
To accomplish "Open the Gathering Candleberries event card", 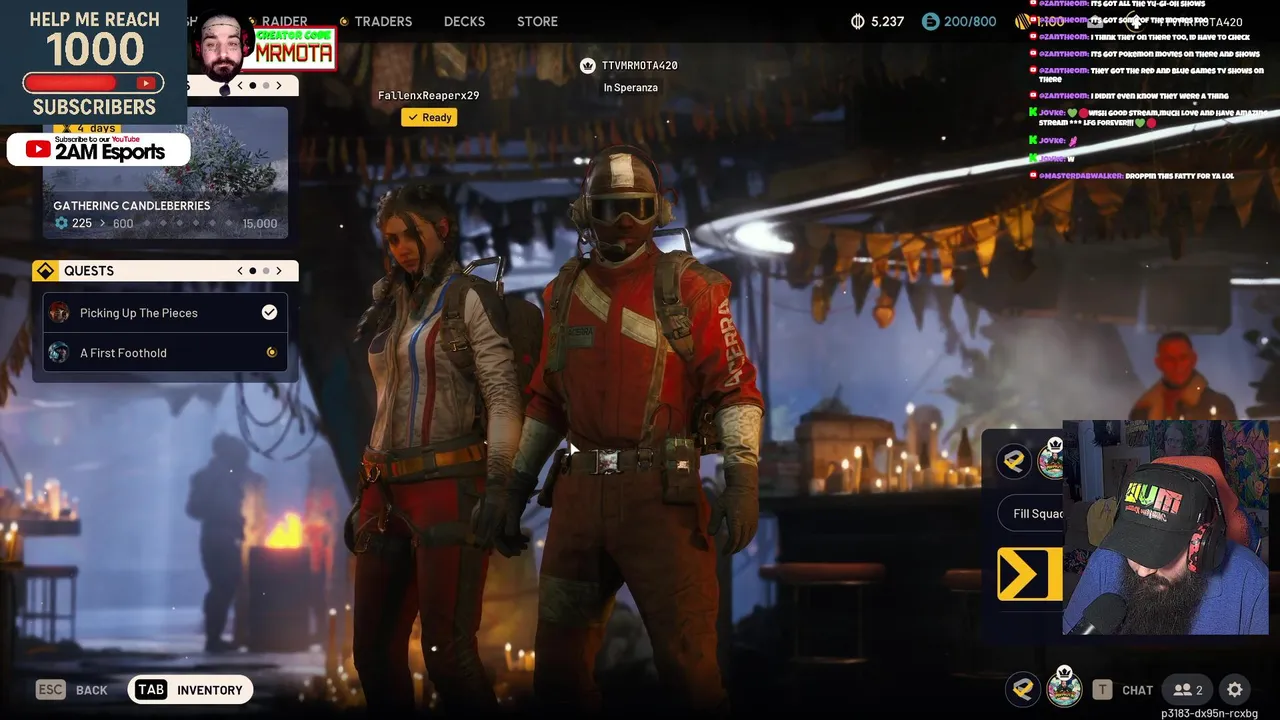I will click(x=165, y=172).
